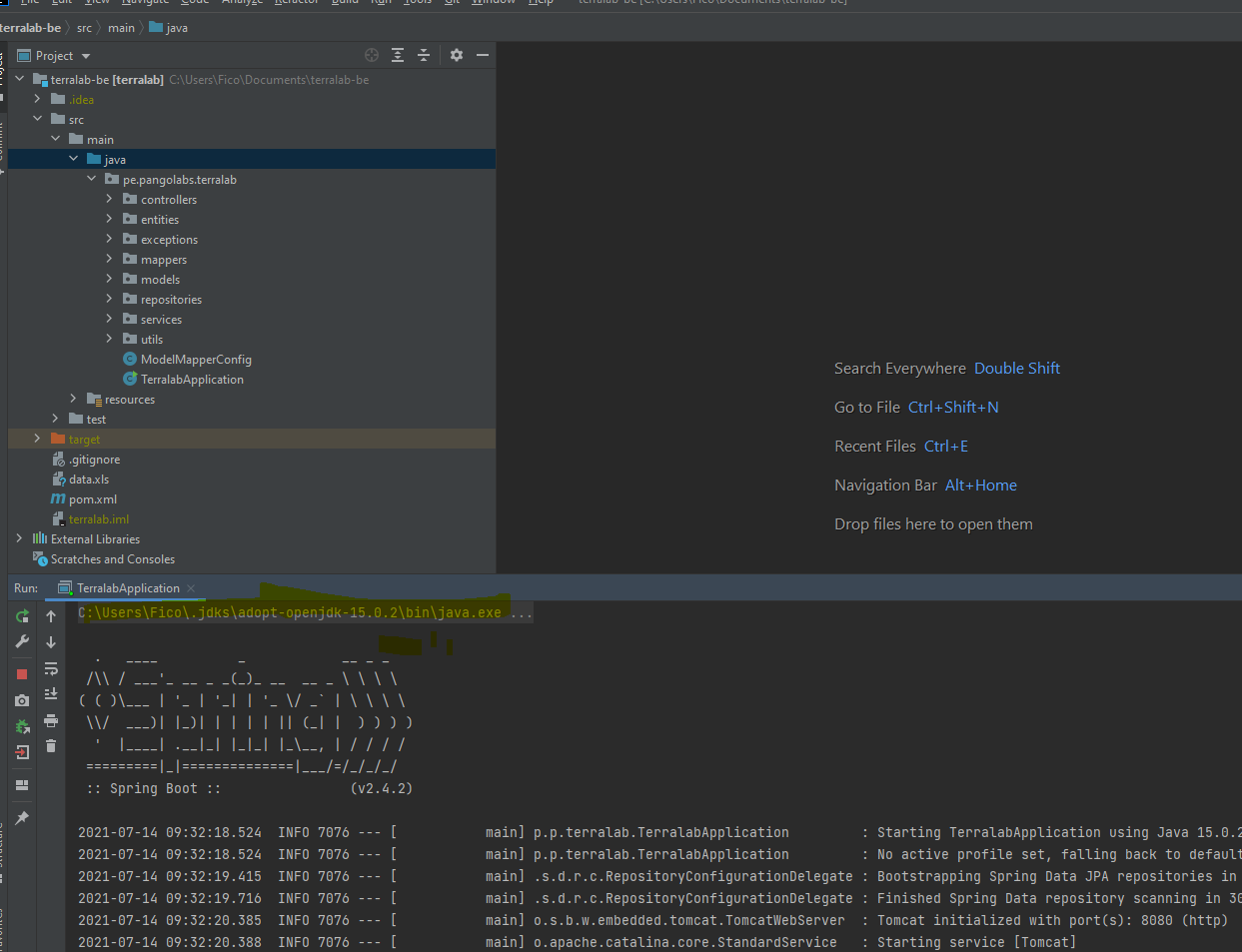Select the TerralabApplication run tab

[128, 588]
